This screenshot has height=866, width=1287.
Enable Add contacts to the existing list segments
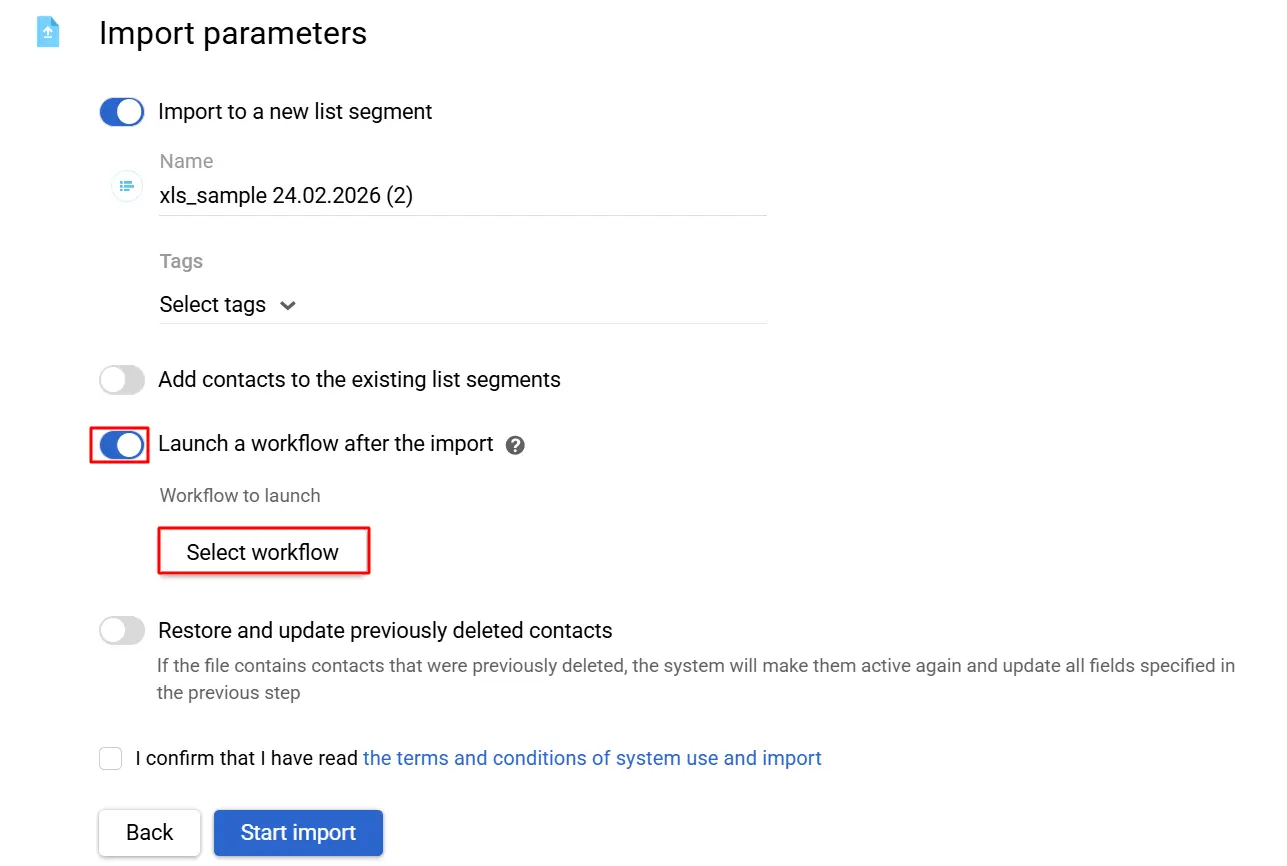click(x=121, y=379)
